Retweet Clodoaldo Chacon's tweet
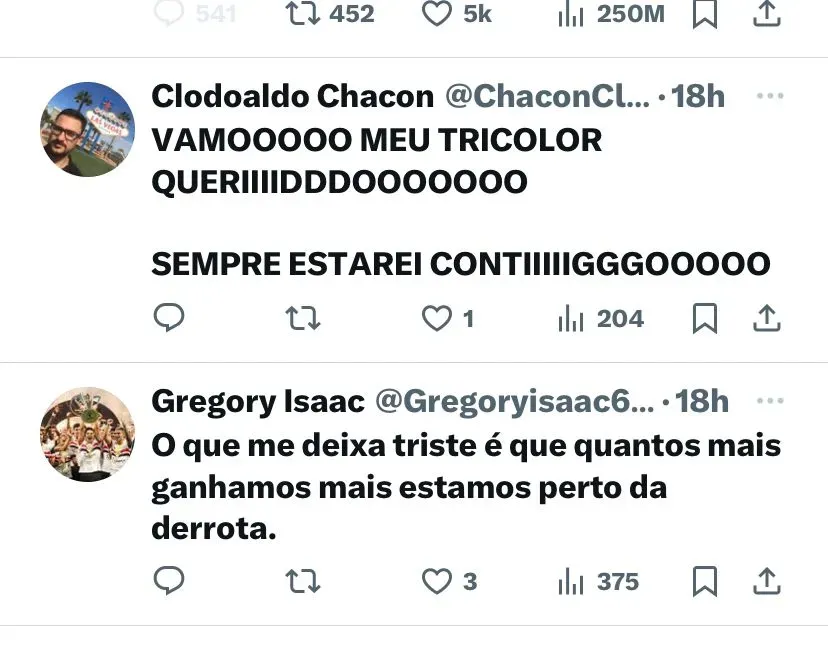Screen dimensions: 828x650 click(x=303, y=318)
